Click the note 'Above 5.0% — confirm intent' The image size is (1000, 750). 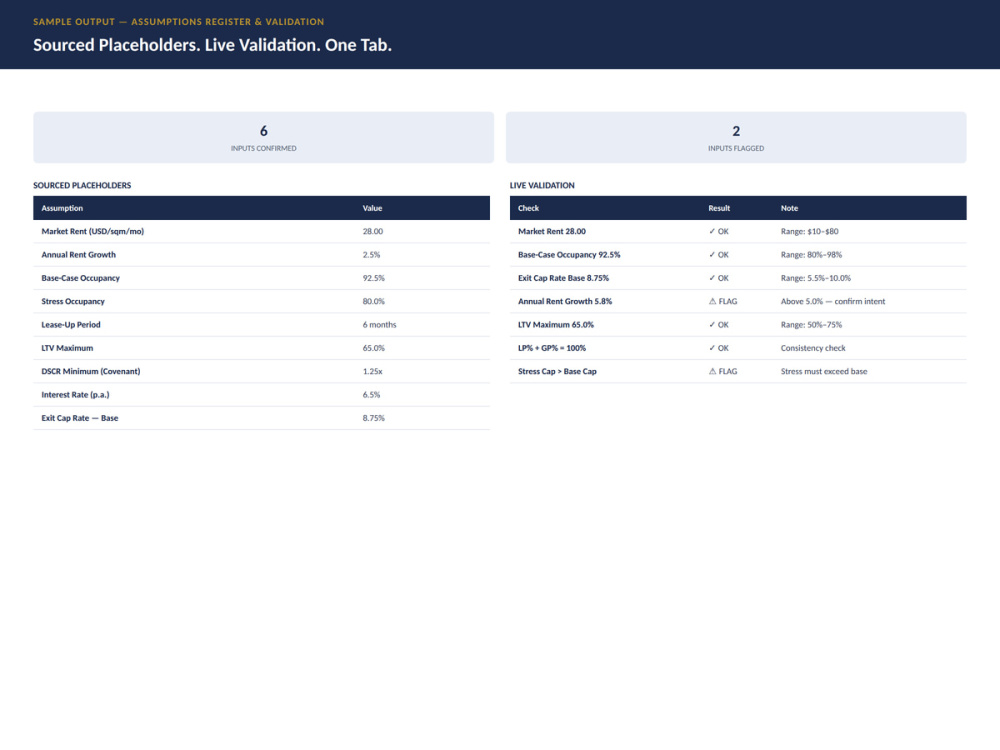click(833, 302)
